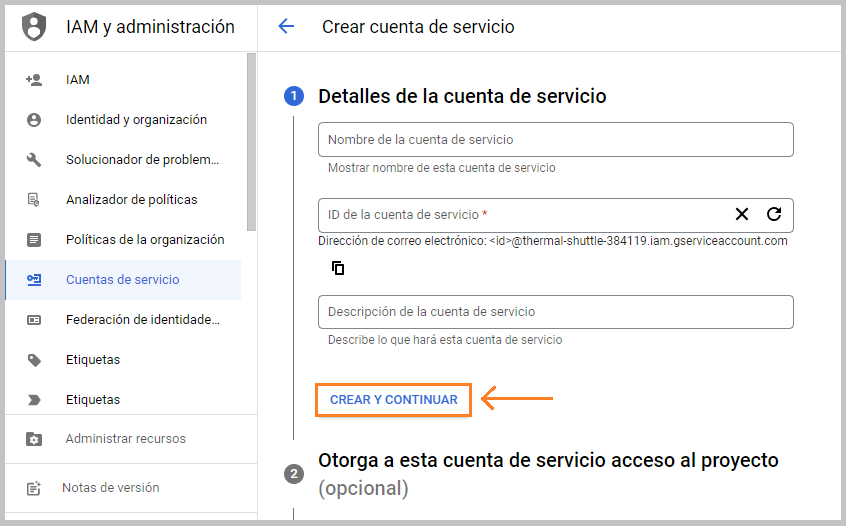Click the Analizador de políticas document icon
This screenshot has width=846, height=526.
tap(33, 200)
